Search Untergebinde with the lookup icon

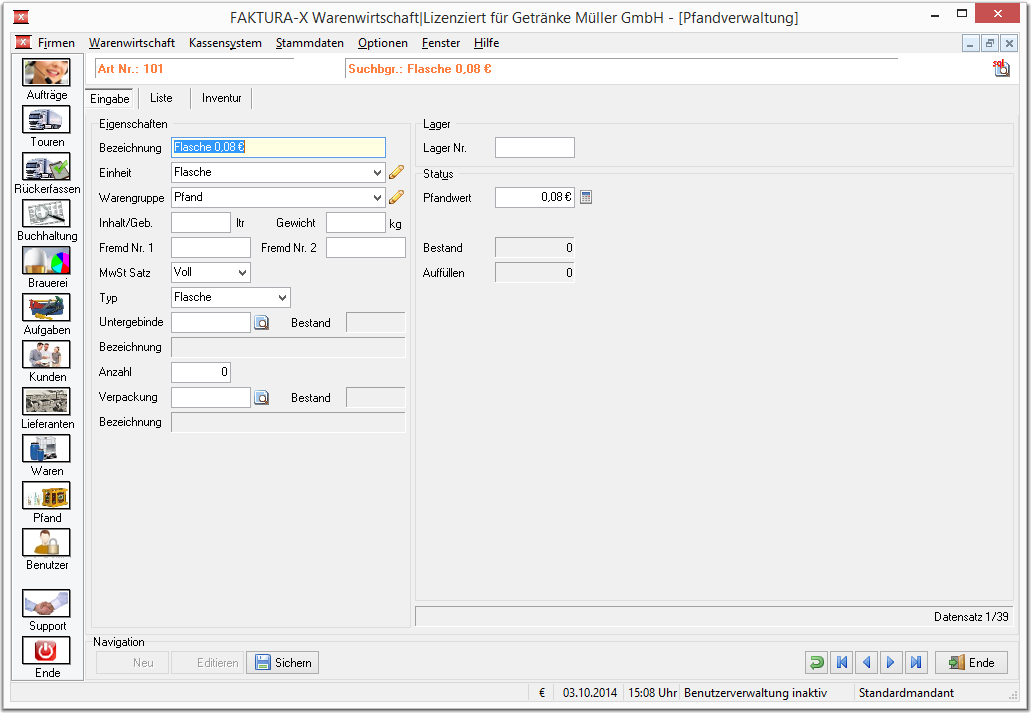(262, 322)
